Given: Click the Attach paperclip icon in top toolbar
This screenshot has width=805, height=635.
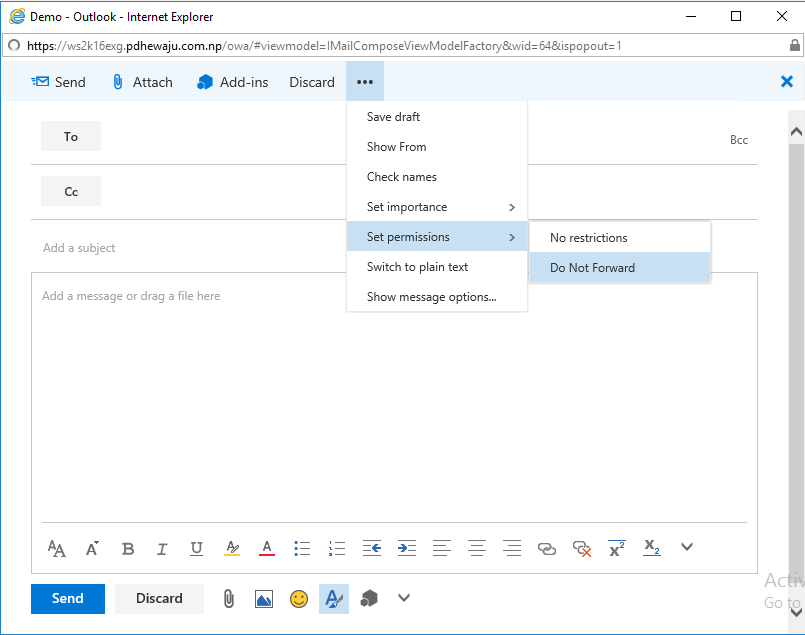Looking at the screenshot, I should point(118,82).
